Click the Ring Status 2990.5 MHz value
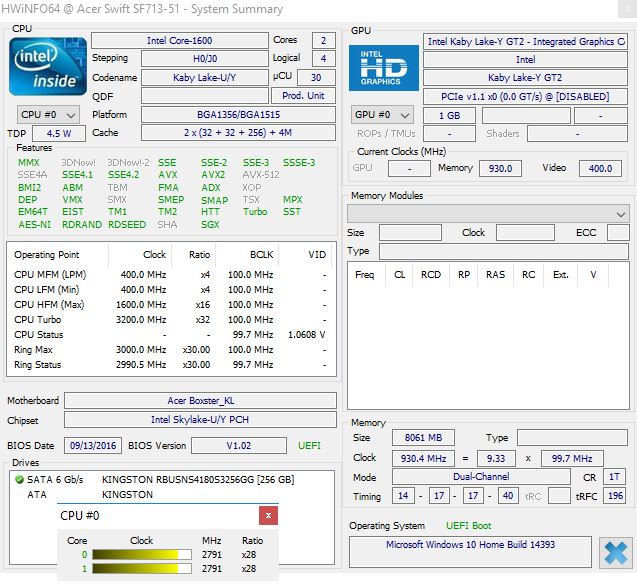The image size is (637, 588). point(141,365)
